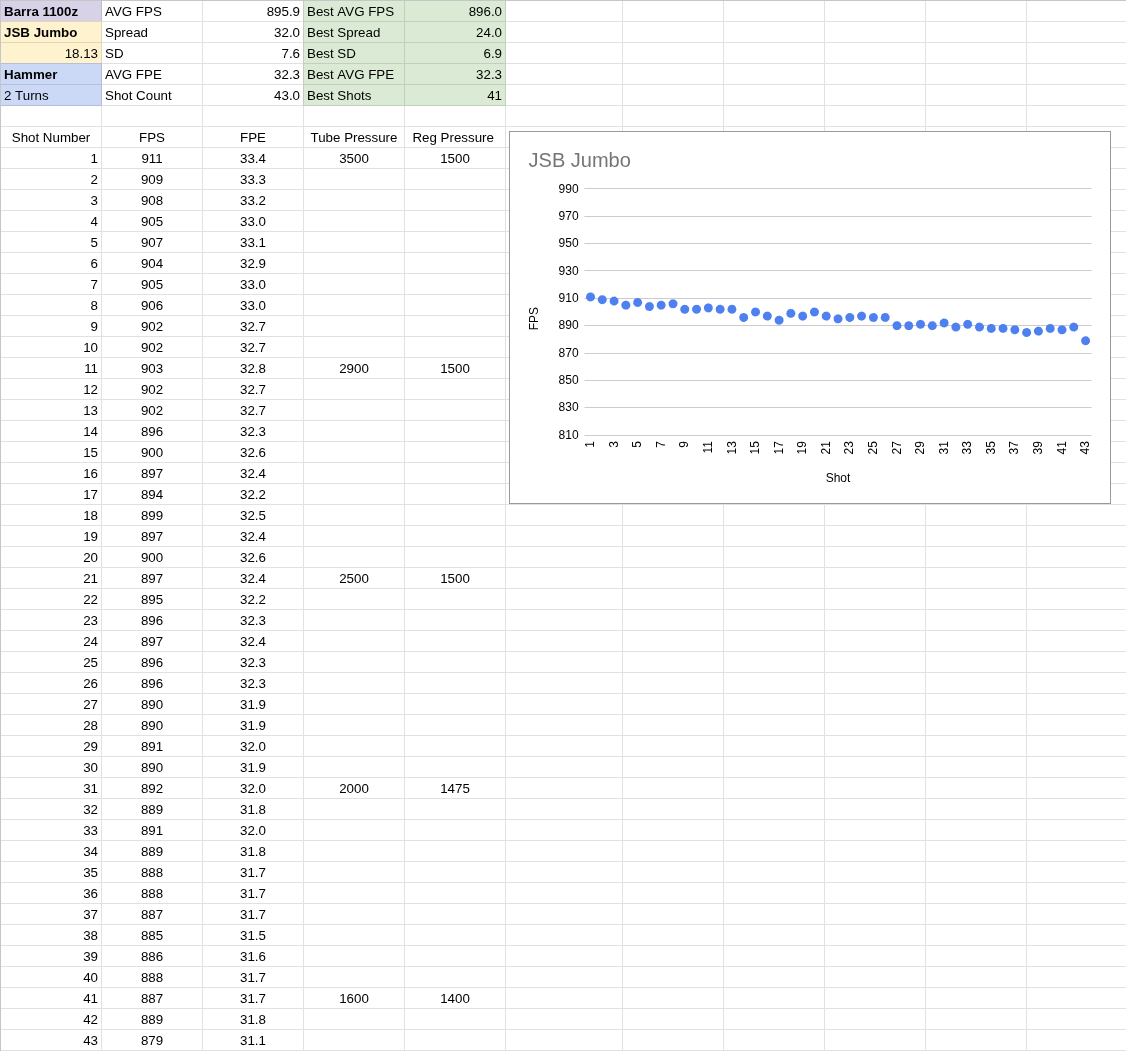
Task: Click the 'Best AVG FPS' label
Action: click(x=354, y=11)
